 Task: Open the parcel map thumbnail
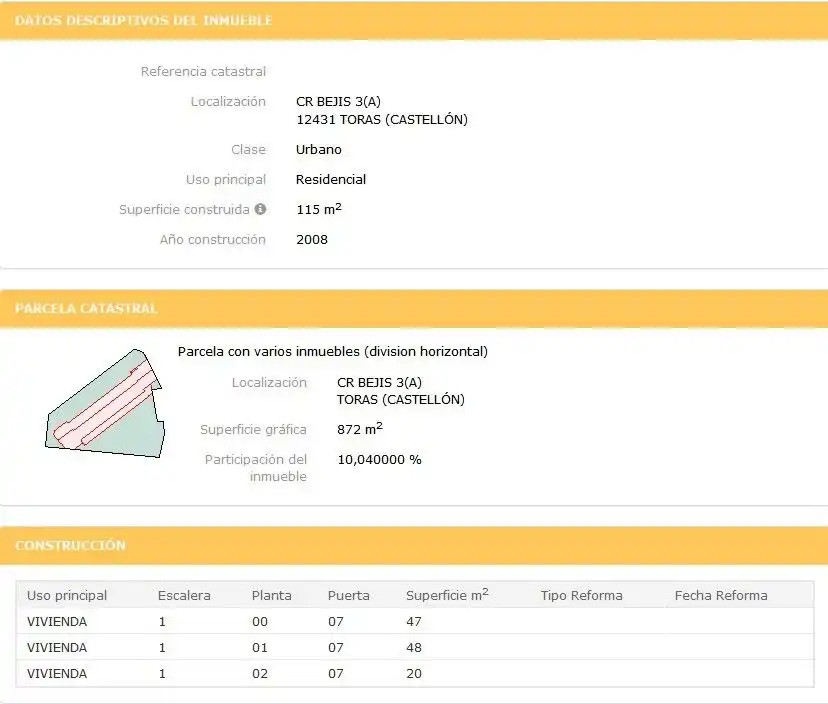tap(105, 403)
